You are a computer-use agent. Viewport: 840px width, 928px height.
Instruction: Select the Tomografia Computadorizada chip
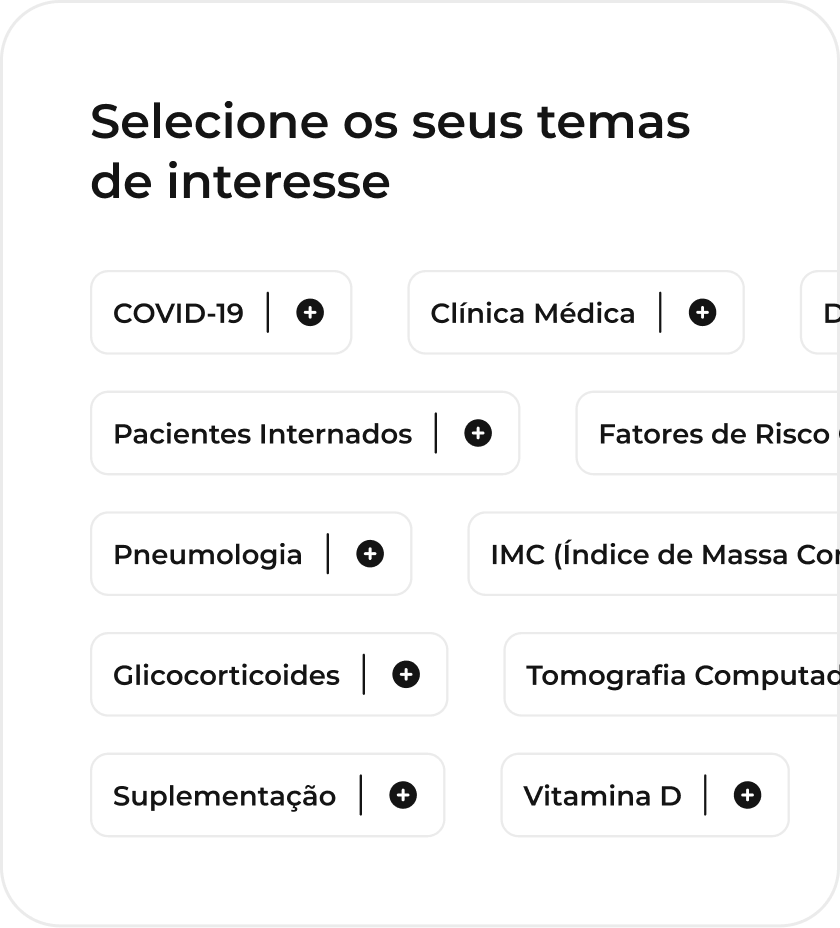click(x=672, y=675)
